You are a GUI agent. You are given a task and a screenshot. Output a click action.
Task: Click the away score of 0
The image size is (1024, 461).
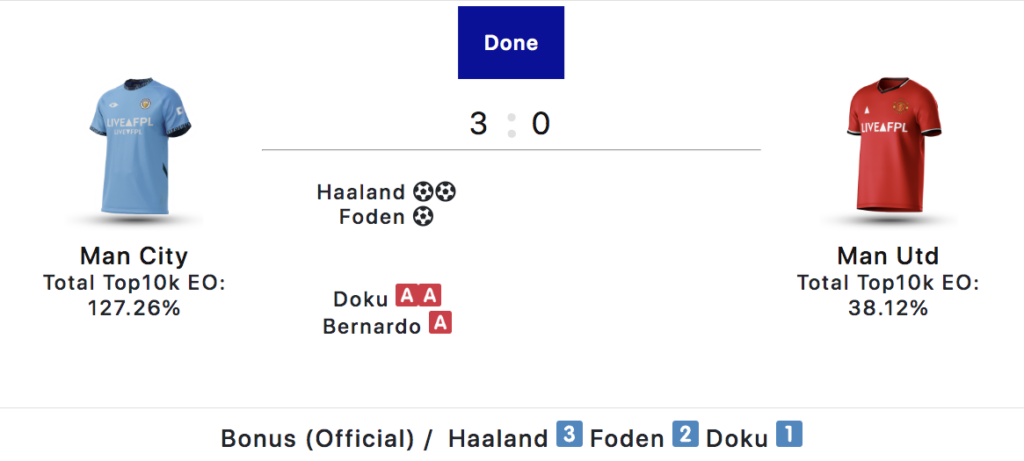541,124
